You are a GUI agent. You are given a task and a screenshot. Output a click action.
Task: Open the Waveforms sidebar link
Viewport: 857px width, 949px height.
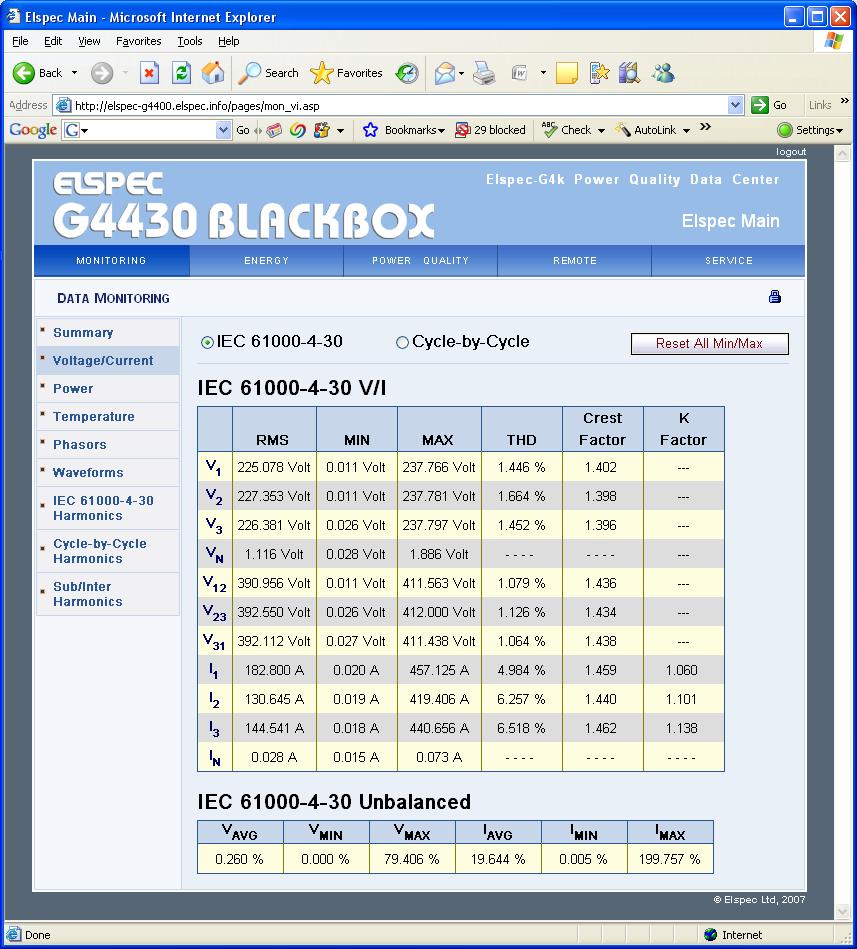click(x=88, y=472)
